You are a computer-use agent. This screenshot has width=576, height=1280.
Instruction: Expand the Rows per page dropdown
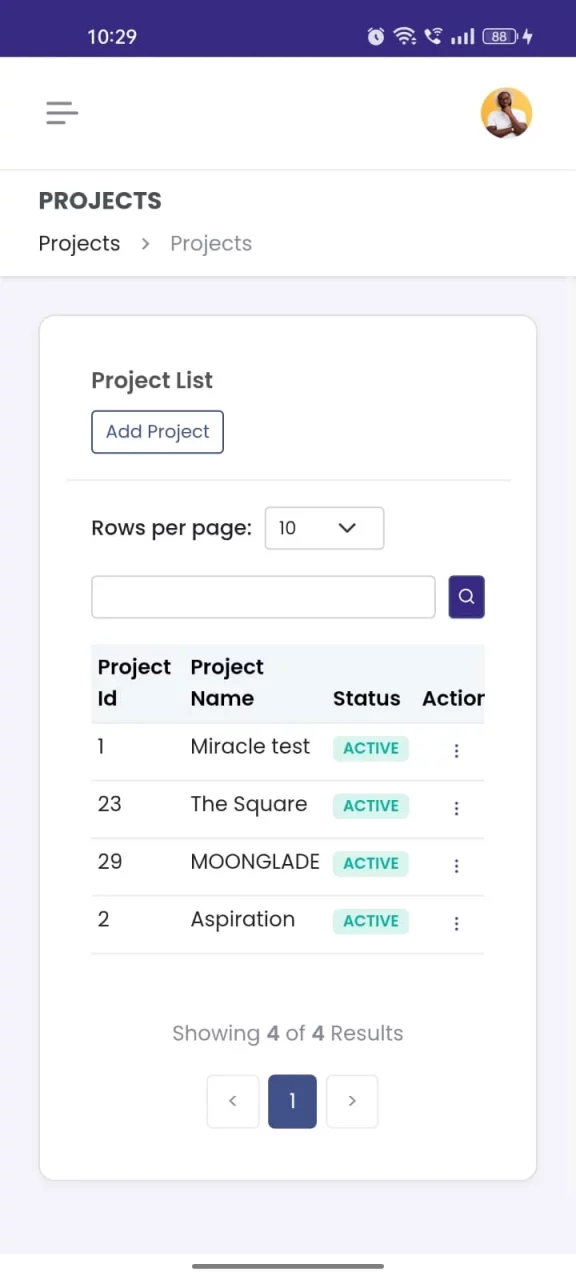click(x=324, y=528)
